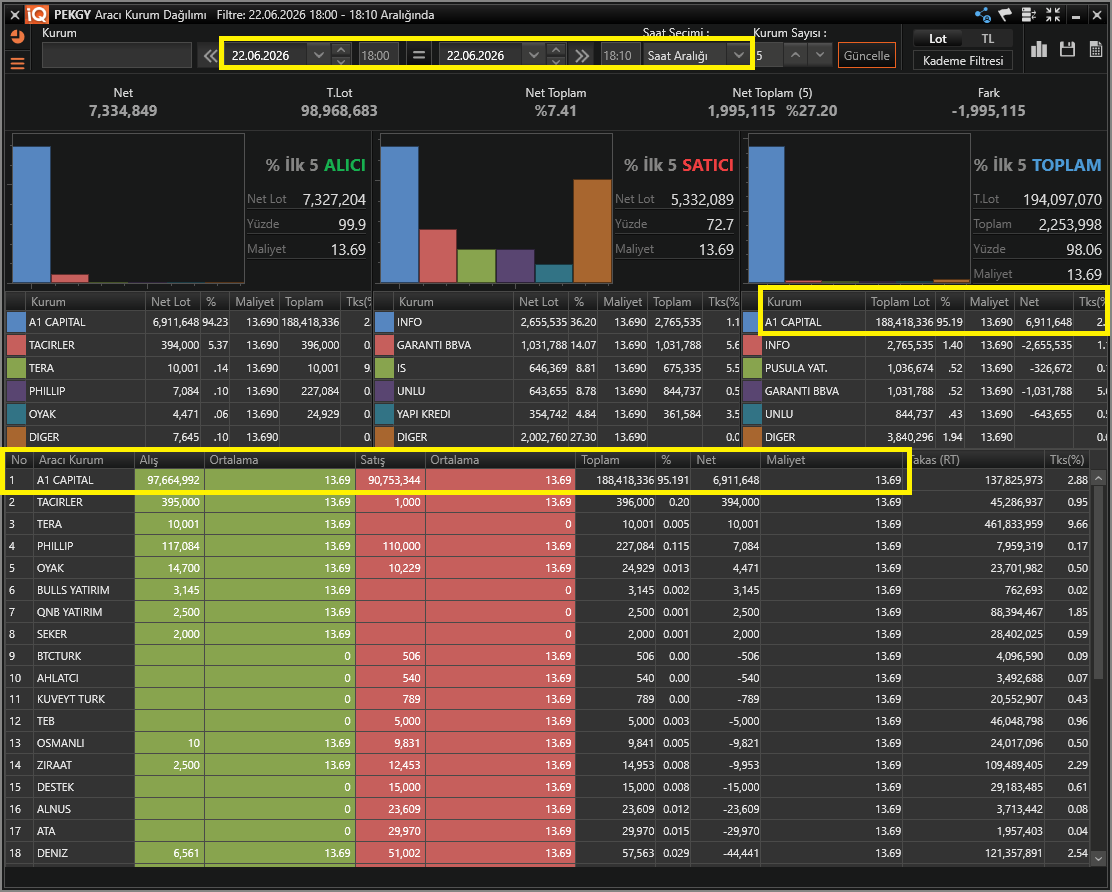The width and height of the screenshot is (1112, 892).
Task: Click the equals sign between the dates
Action: (419, 55)
